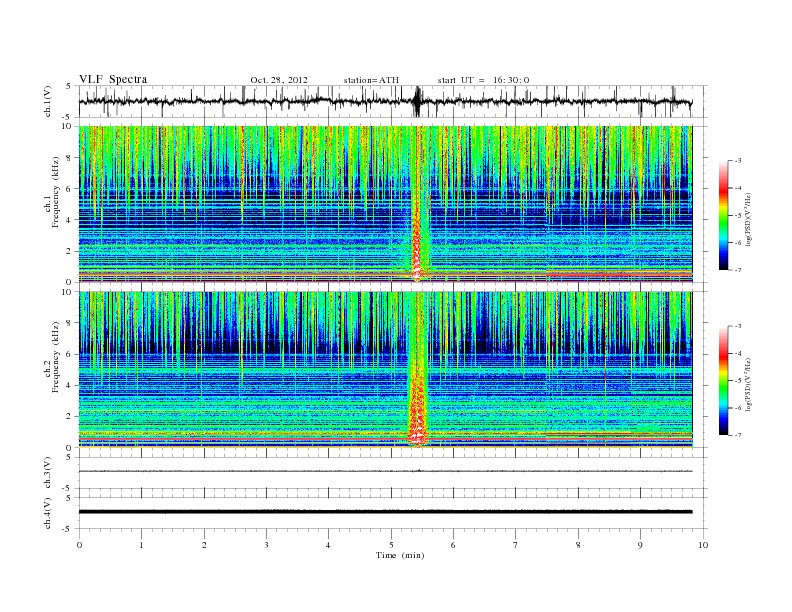Image resolution: width=792 pixels, height=612 pixels.
Task: Click time-axis tick label "8"
Action: pos(578,545)
